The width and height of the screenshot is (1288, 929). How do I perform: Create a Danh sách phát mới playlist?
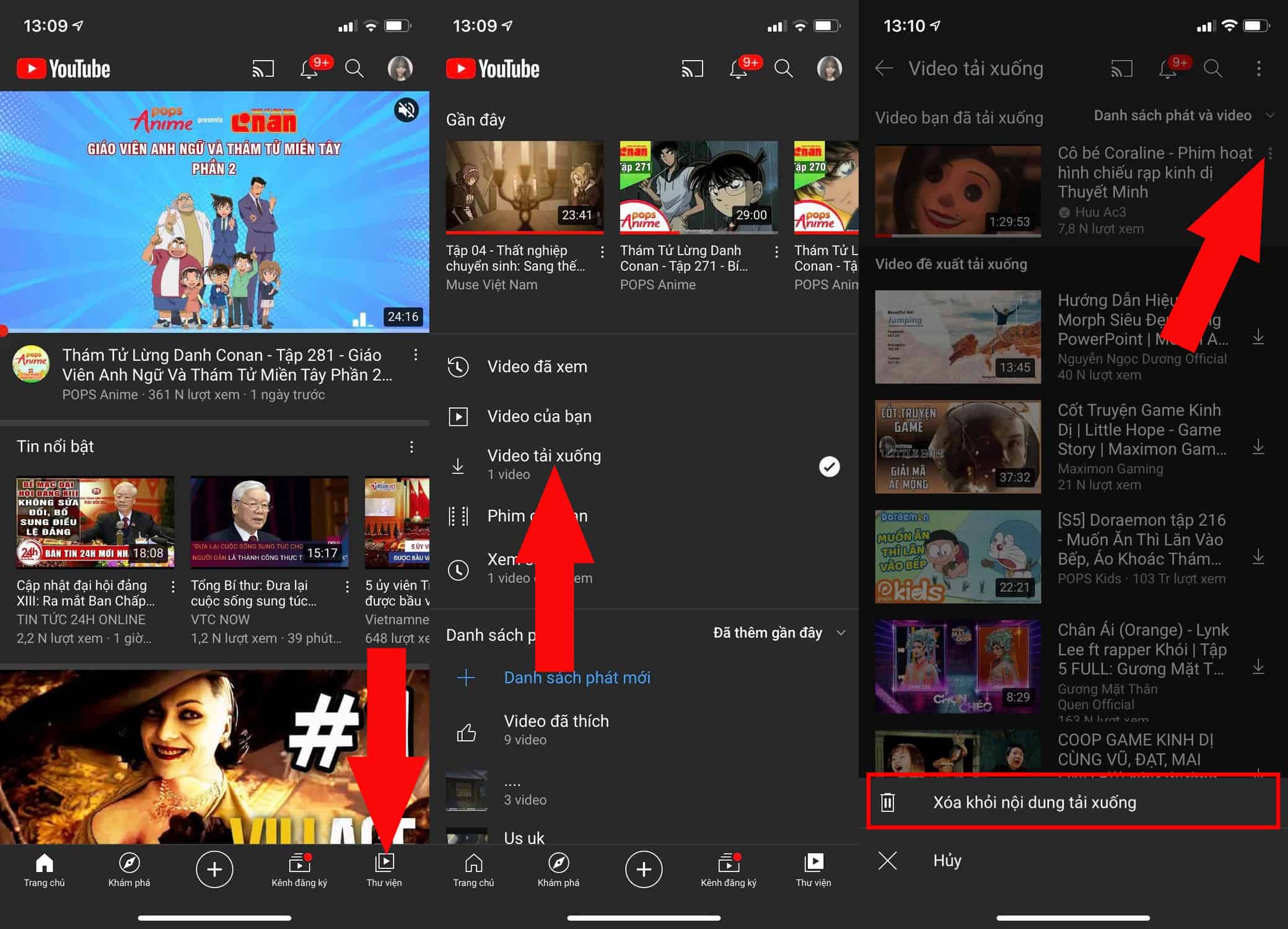click(x=577, y=677)
